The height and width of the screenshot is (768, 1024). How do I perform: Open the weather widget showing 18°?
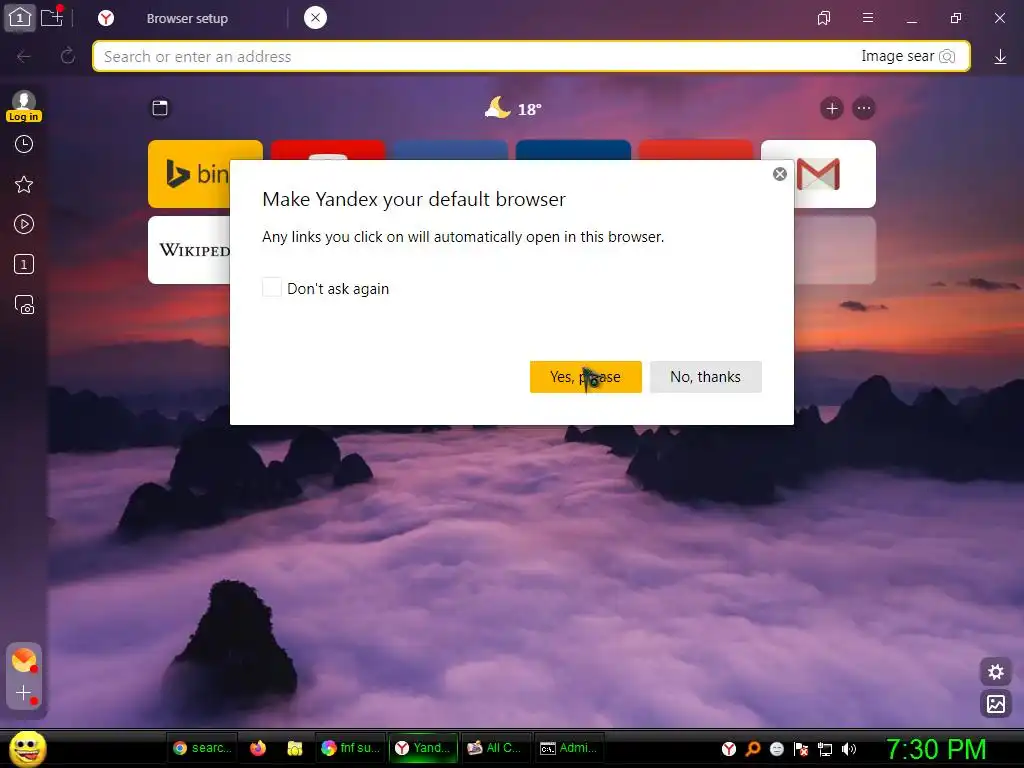(x=513, y=108)
